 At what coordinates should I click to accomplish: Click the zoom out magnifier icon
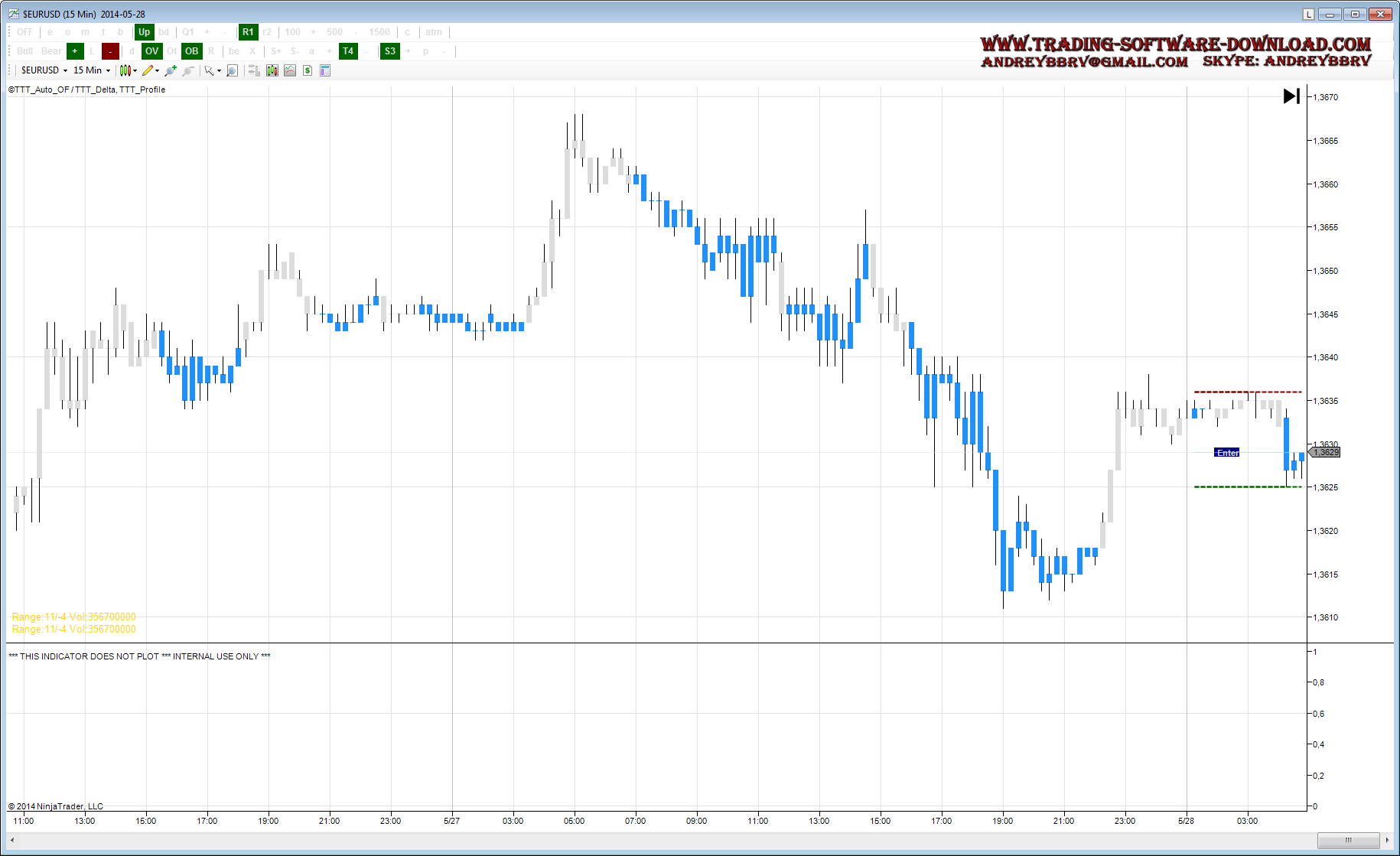pos(188,70)
